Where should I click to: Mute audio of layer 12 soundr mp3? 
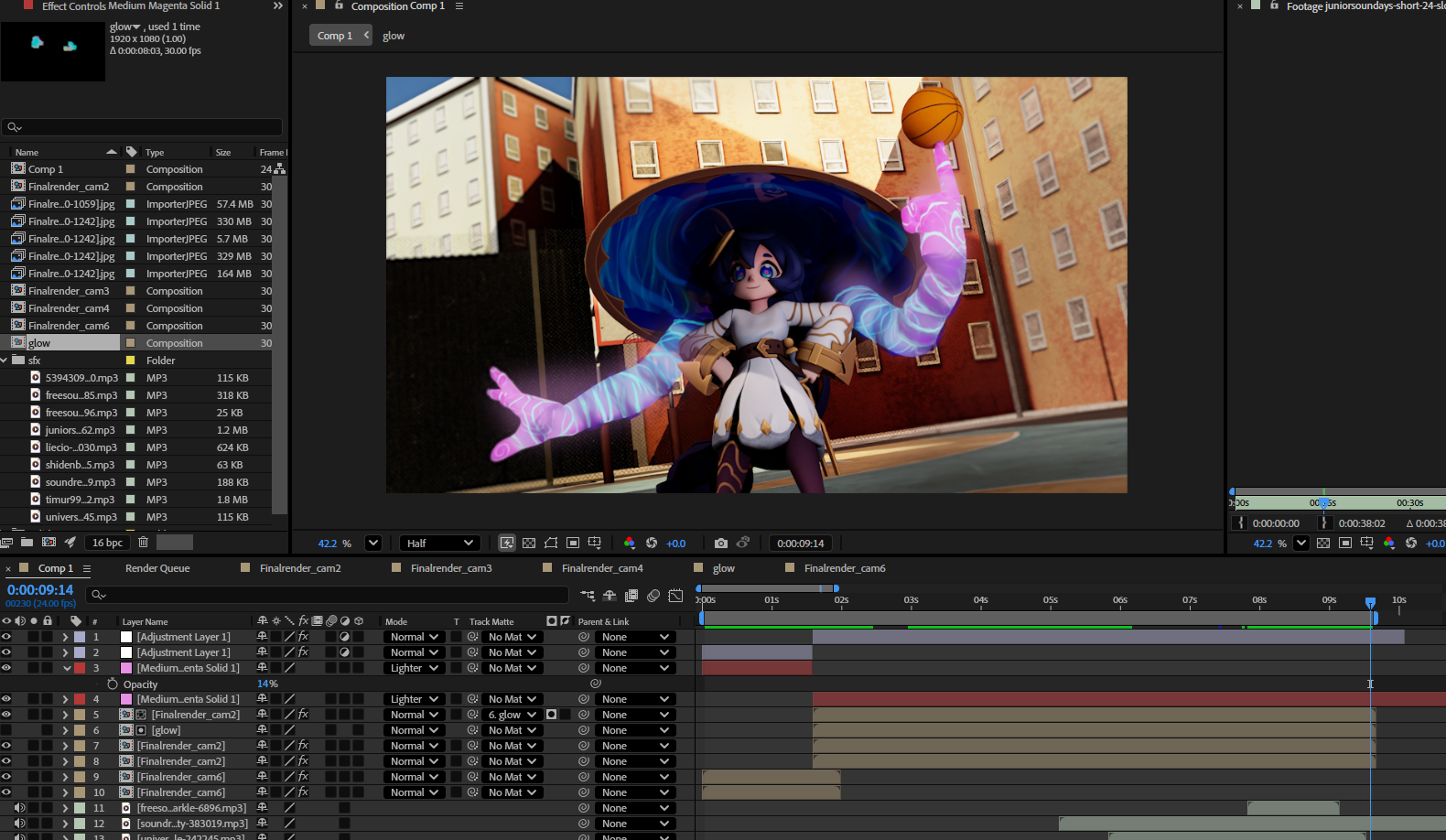(x=19, y=824)
